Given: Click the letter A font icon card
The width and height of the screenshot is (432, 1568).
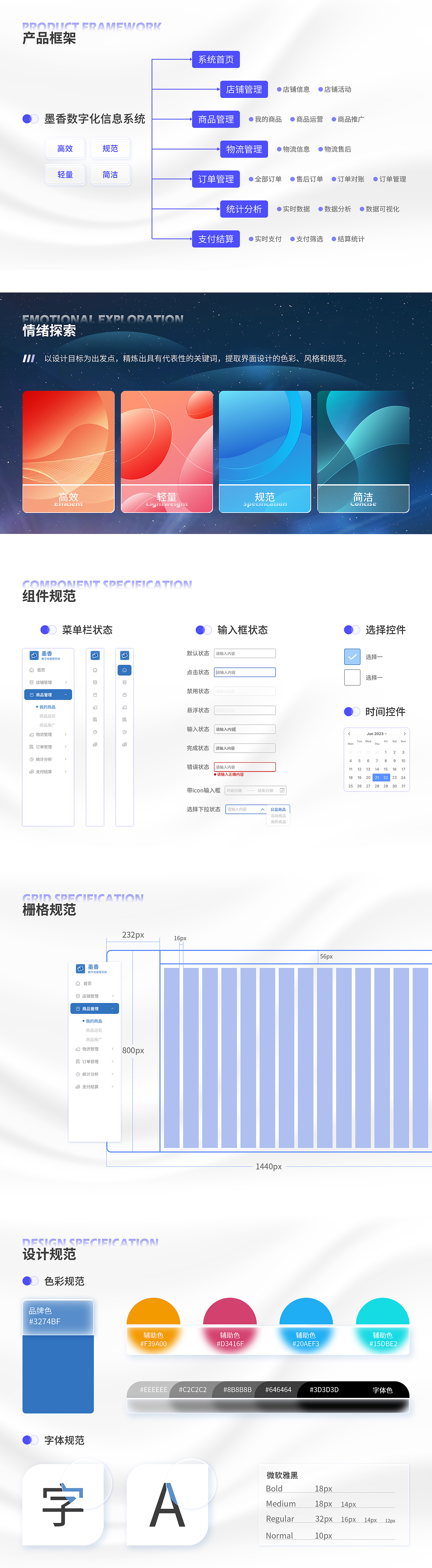Looking at the screenshot, I should [167, 1505].
